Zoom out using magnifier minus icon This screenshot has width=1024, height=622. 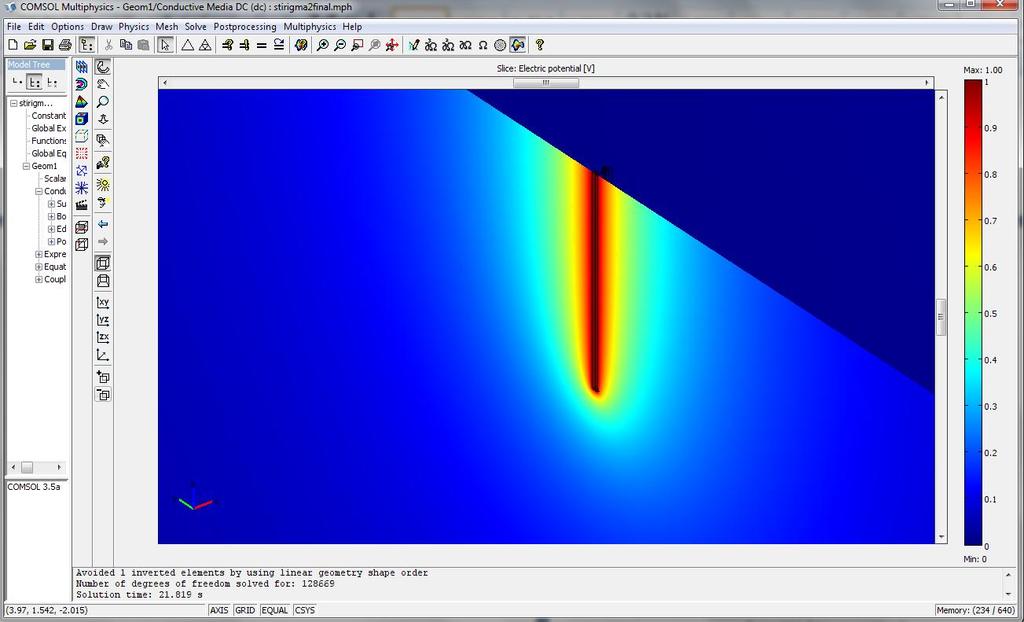coord(340,45)
